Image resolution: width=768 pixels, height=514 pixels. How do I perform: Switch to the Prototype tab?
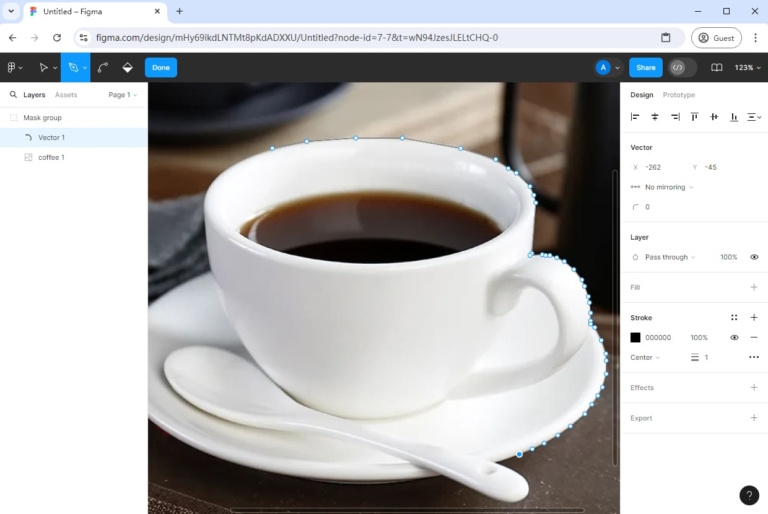[679, 95]
